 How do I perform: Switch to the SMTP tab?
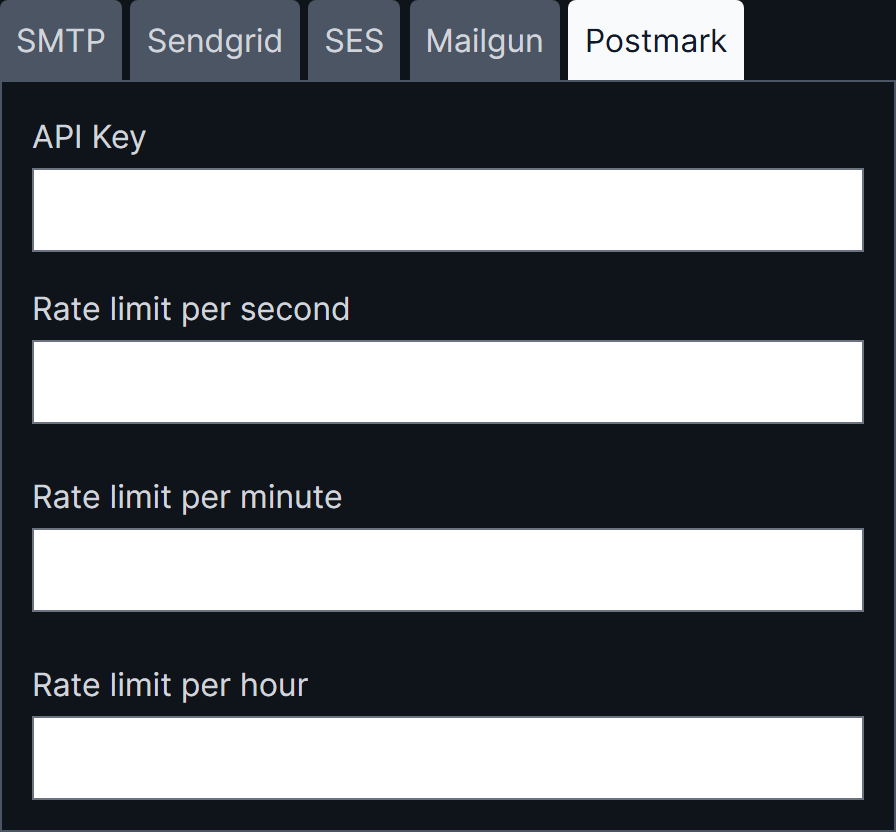pos(61,41)
